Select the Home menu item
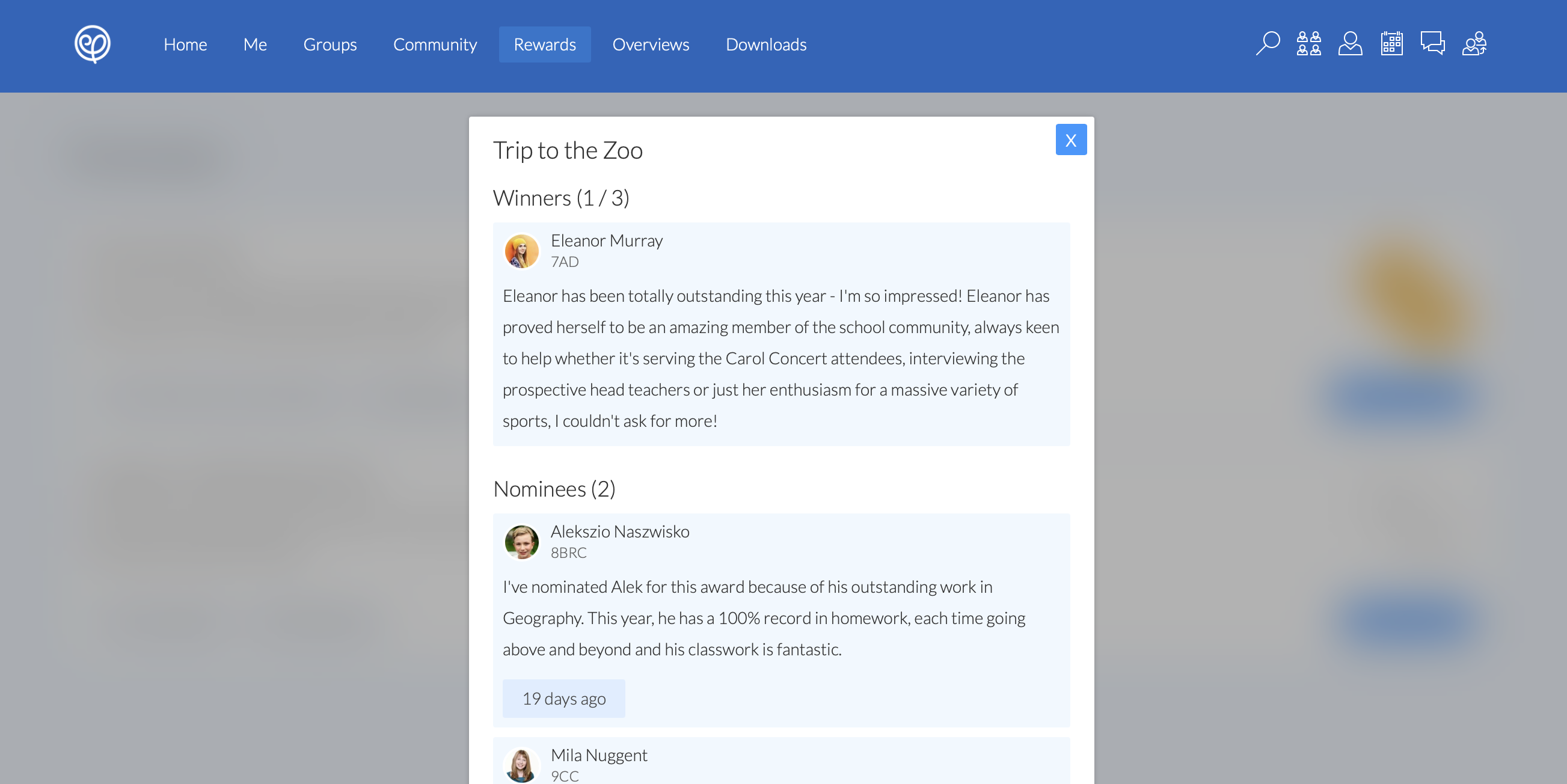This screenshot has height=784, width=1567. [185, 43]
